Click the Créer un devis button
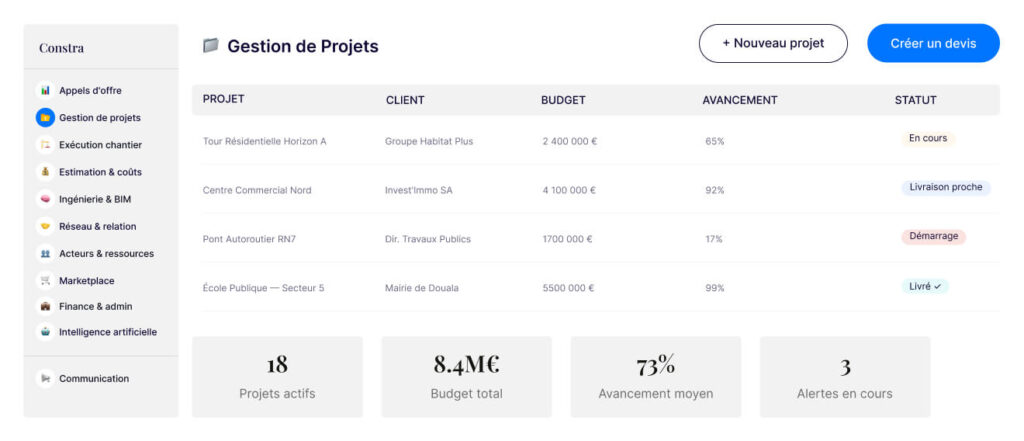1024x441 pixels. click(x=933, y=43)
